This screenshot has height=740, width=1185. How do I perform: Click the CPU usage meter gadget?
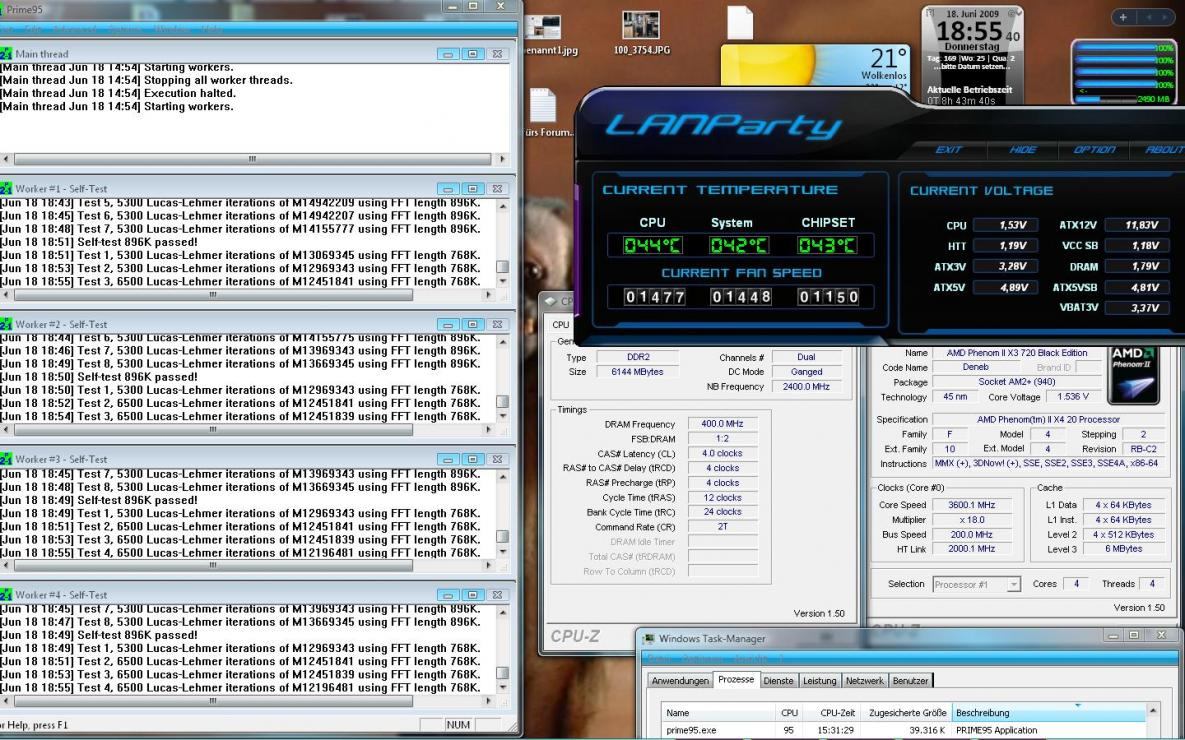1125,73
